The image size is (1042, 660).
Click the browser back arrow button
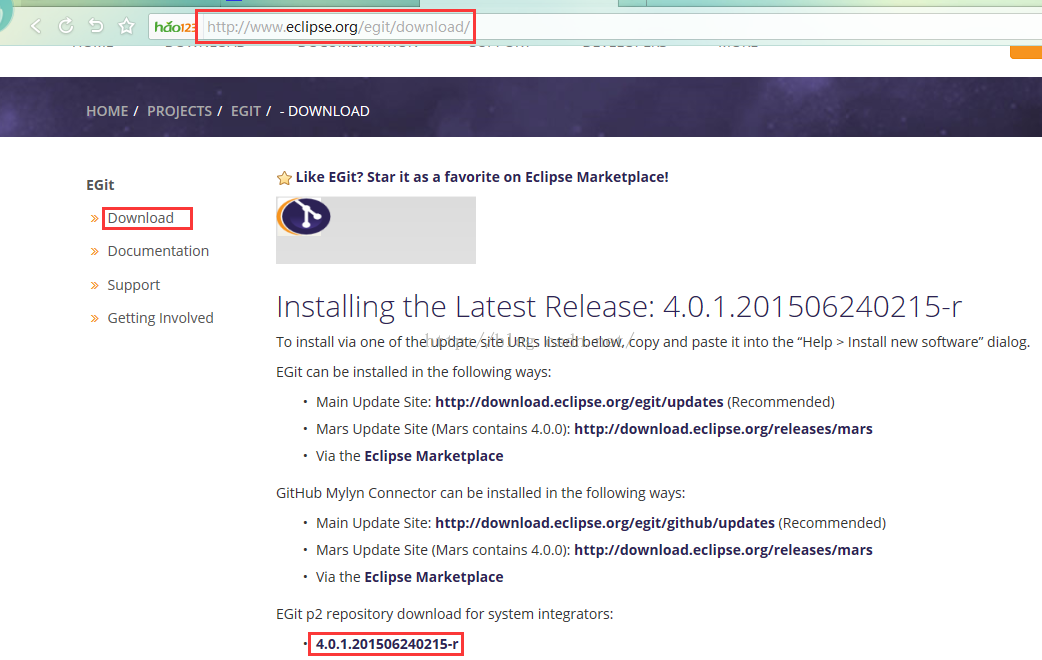click(36, 27)
